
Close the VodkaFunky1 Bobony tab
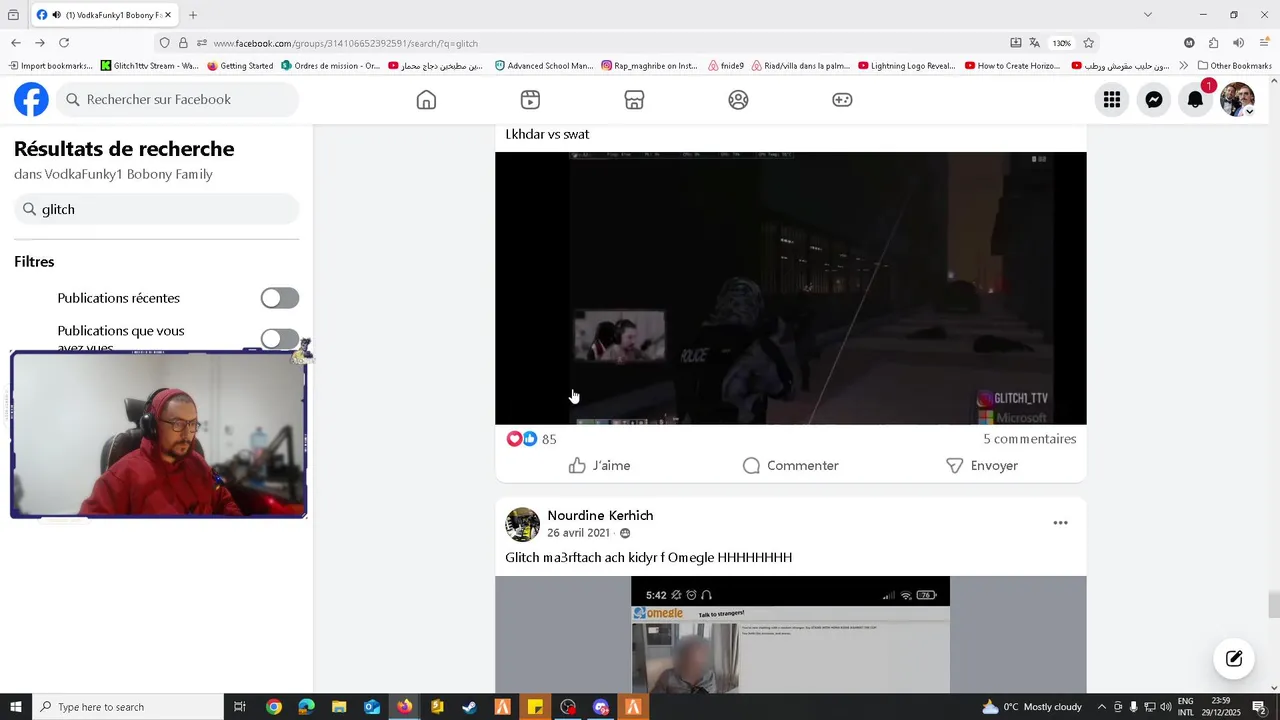(168, 15)
